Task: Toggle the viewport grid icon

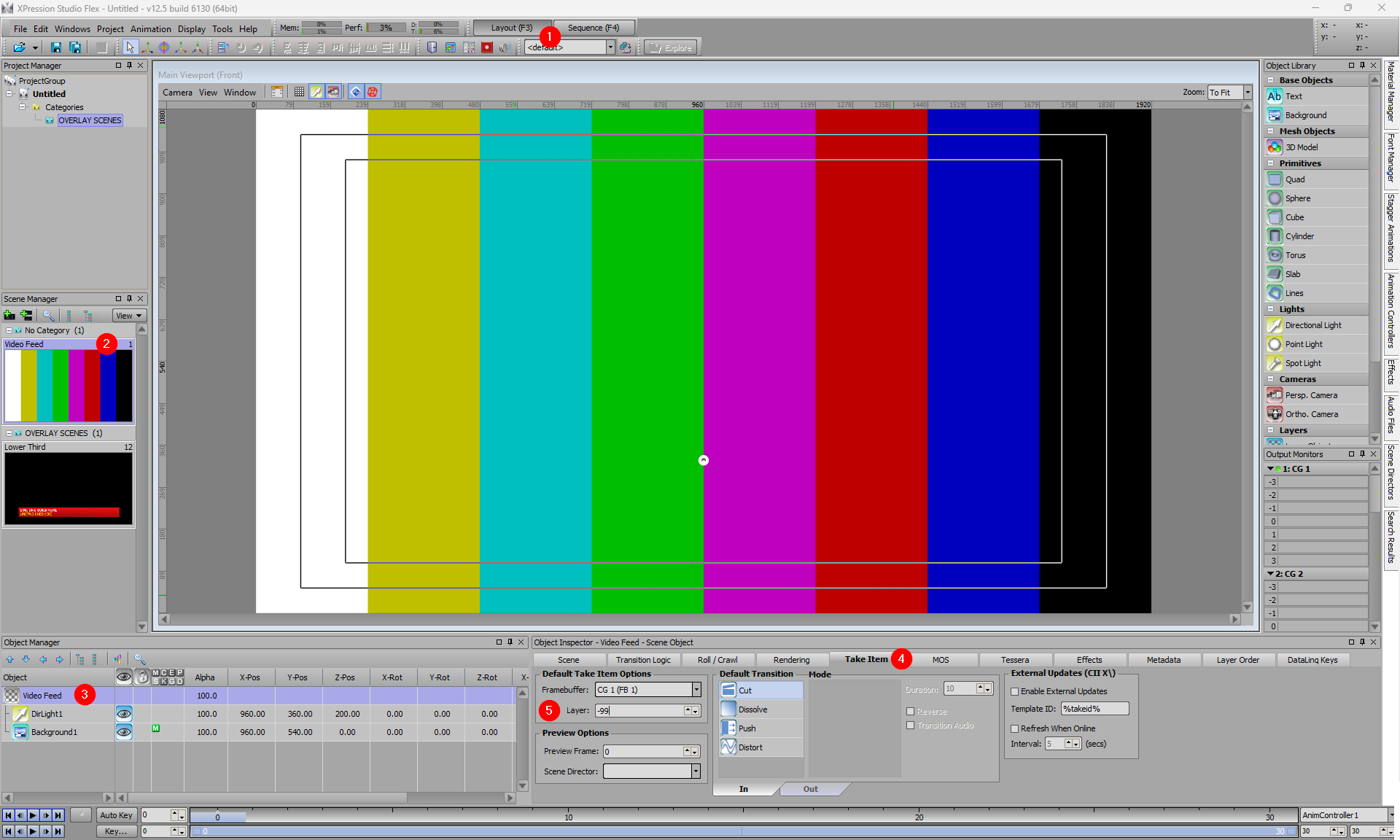Action: (x=299, y=92)
